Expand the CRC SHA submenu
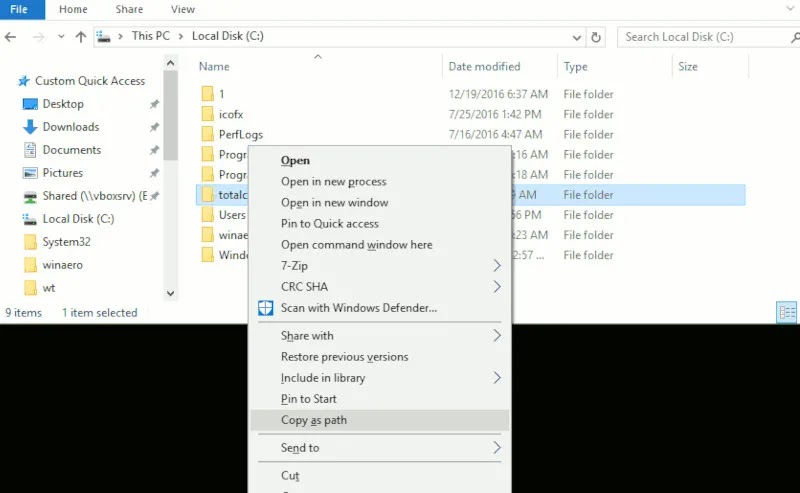Image resolution: width=800 pixels, height=493 pixels. 380,286
